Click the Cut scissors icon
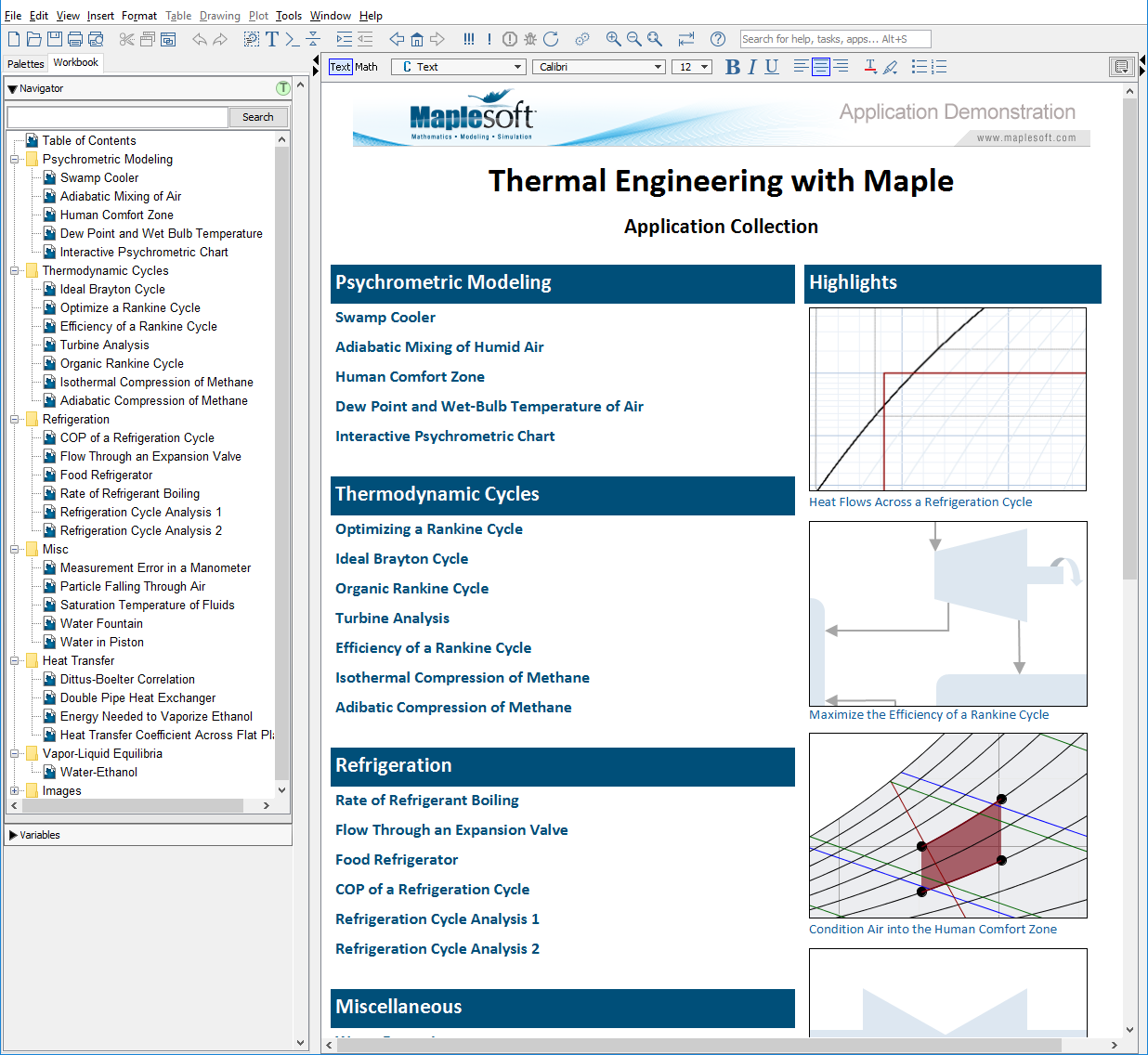 (127, 39)
